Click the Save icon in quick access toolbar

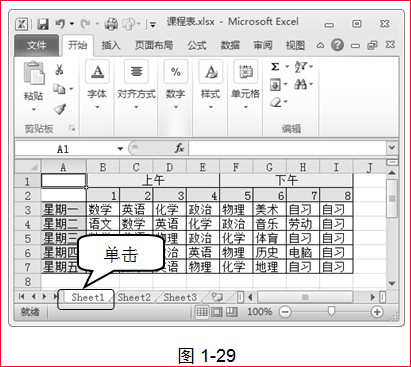point(42,24)
